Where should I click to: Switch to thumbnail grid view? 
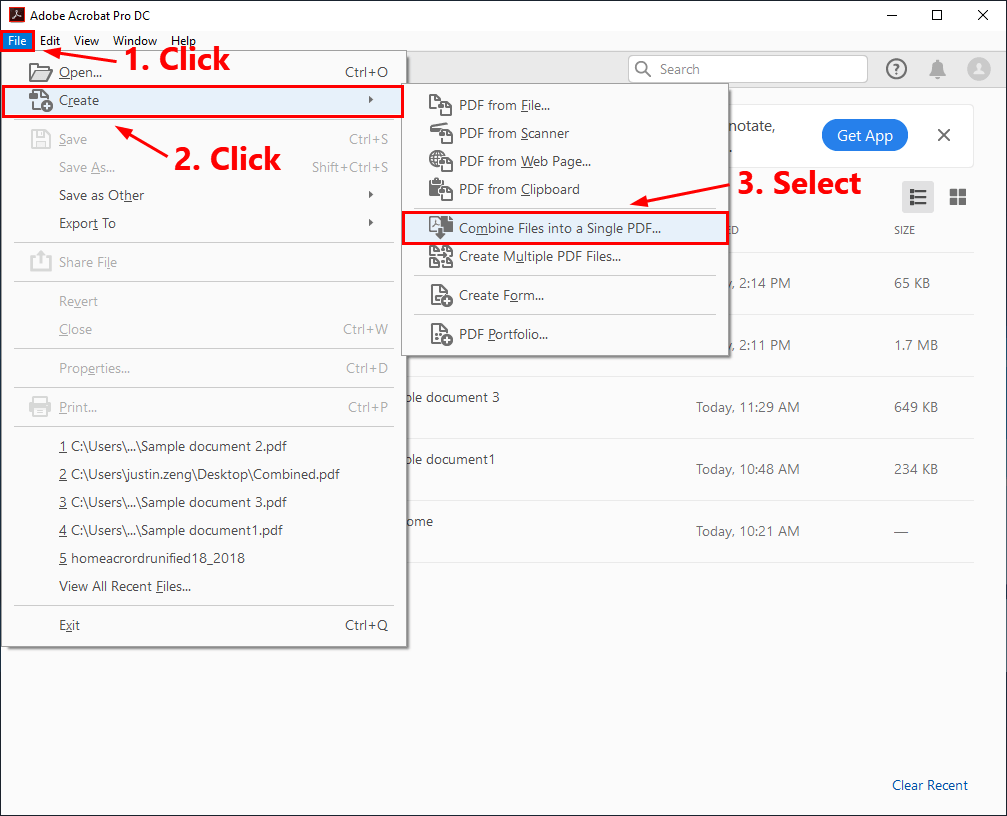[x=958, y=196]
